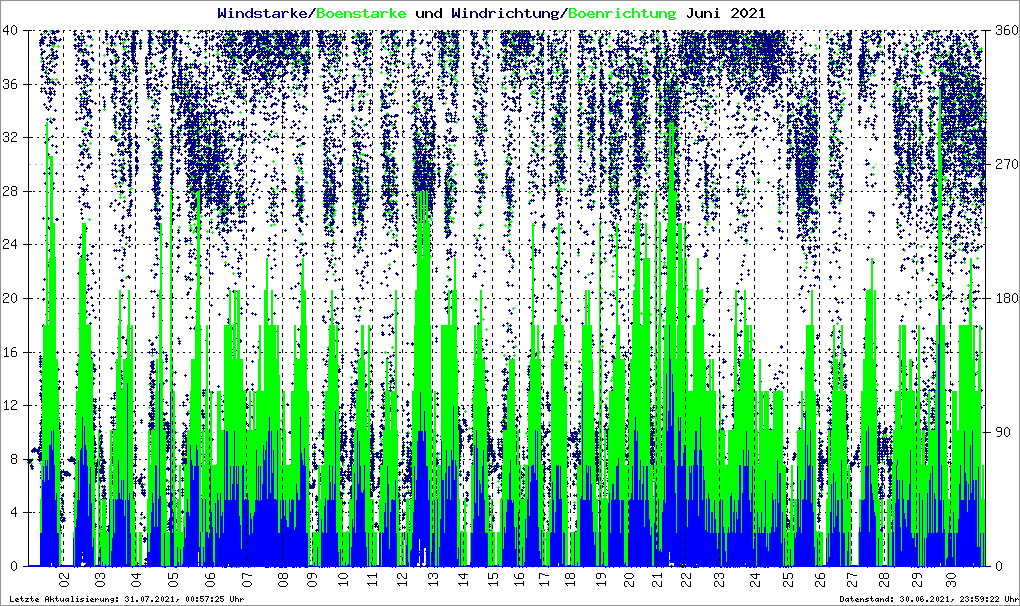Click the 36 label on wind speed axis

(10, 84)
